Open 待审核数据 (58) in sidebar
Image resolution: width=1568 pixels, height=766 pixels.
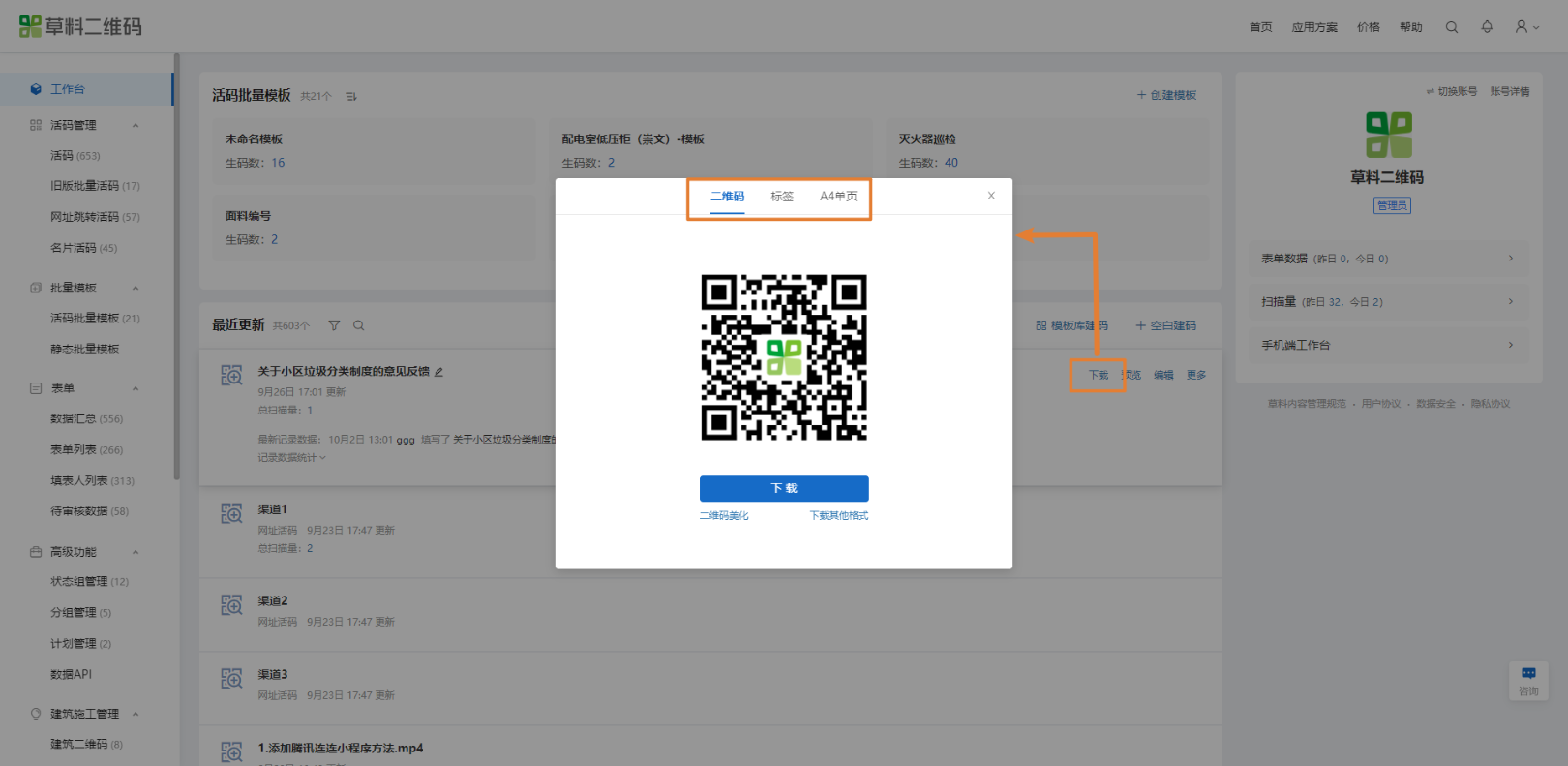pyautogui.click(x=89, y=510)
